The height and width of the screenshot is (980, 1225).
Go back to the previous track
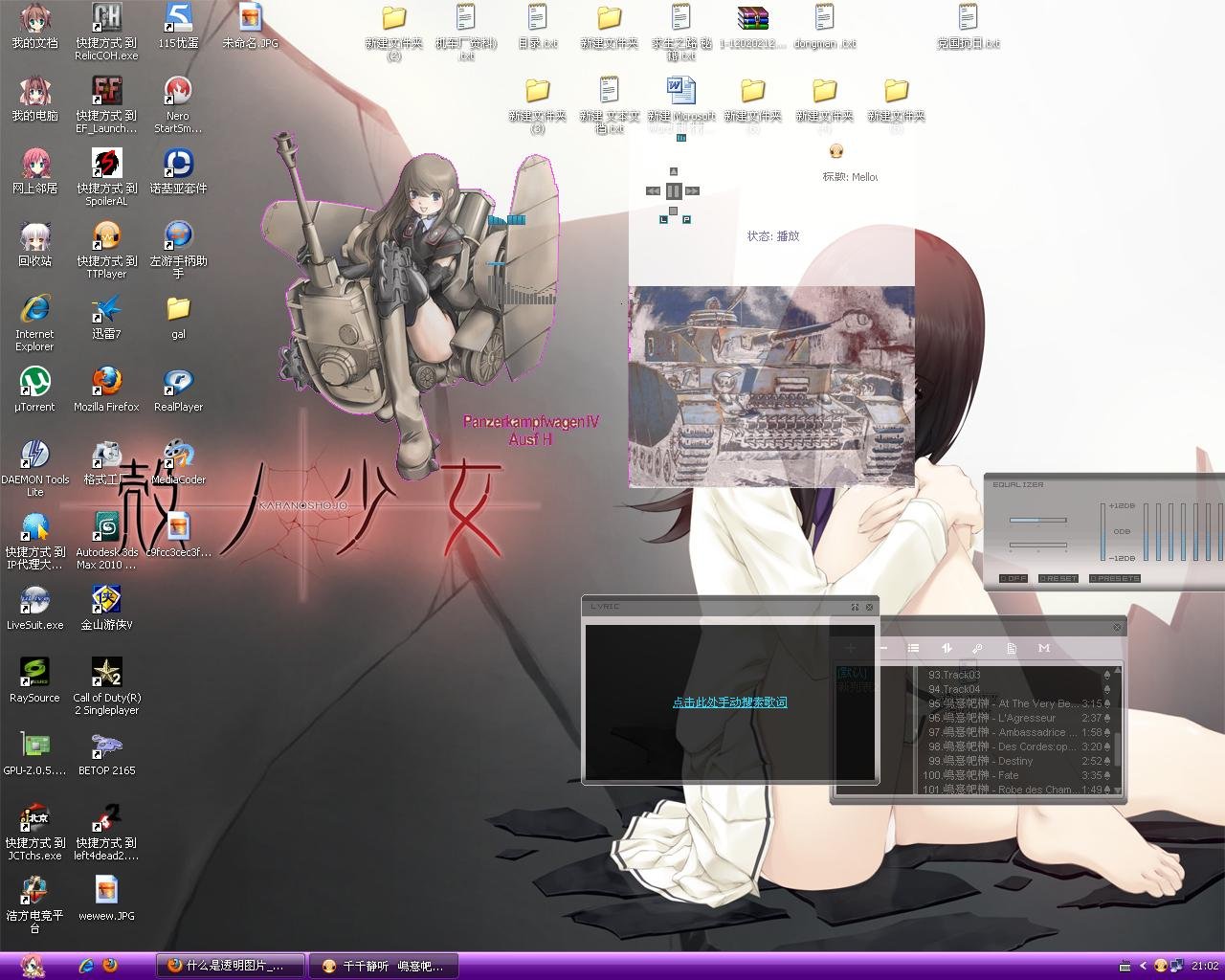click(654, 191)
